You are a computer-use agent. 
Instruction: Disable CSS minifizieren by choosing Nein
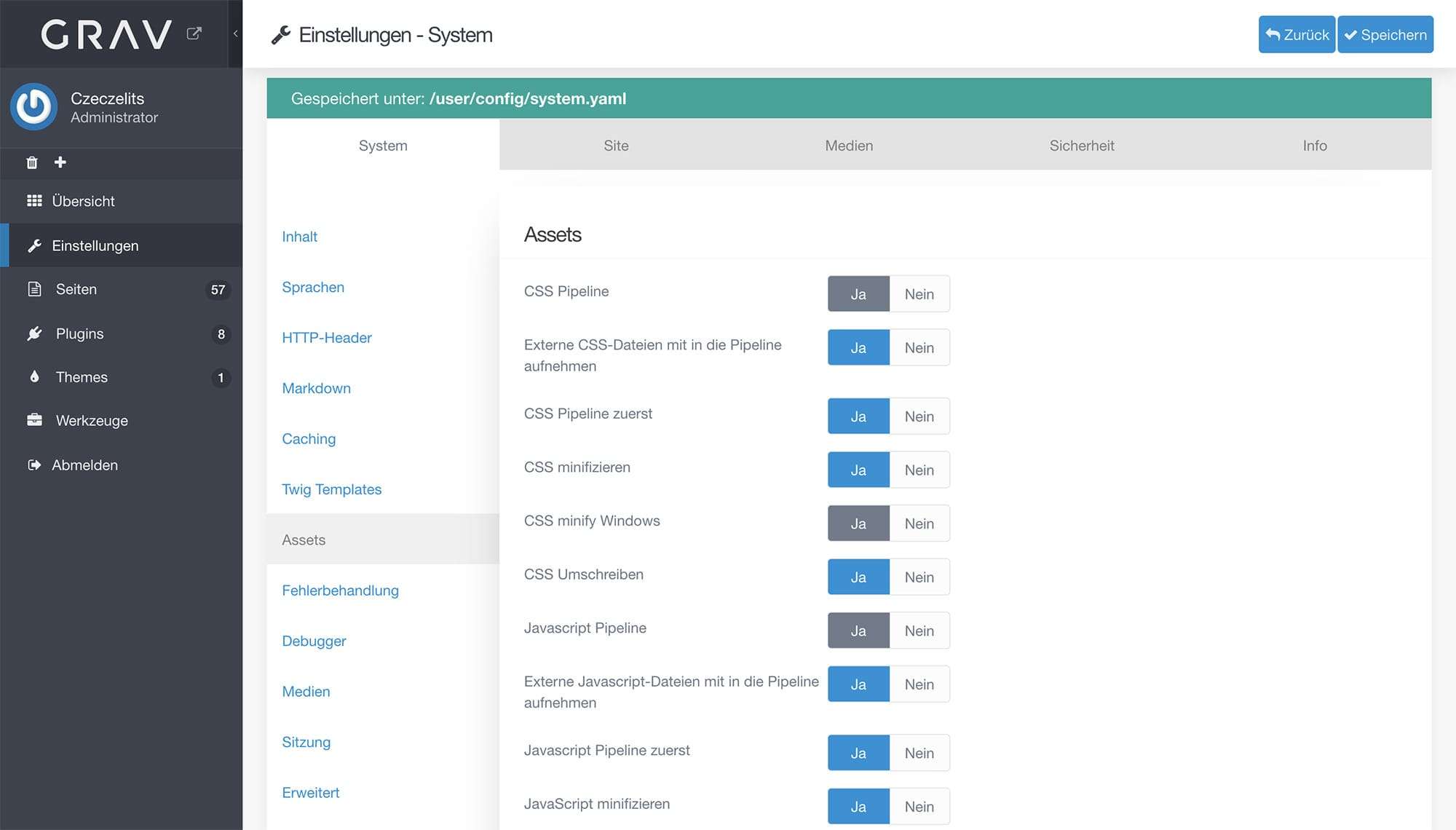(x=919, y=470)
